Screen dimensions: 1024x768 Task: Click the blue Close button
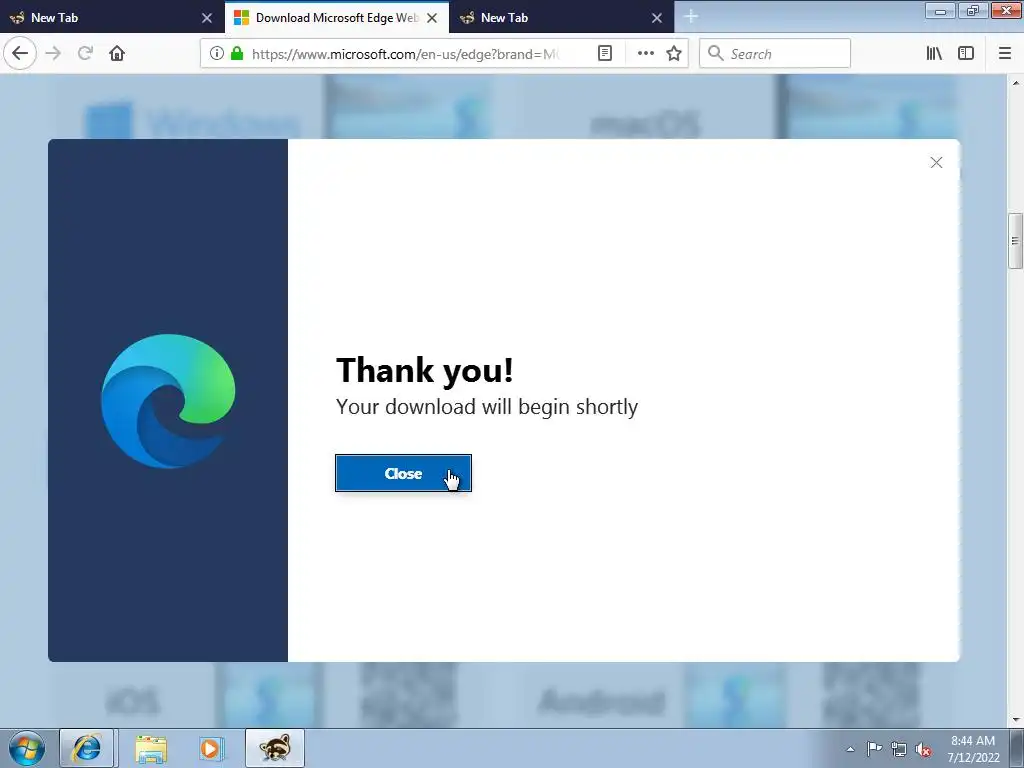pyautogui.click(x=403, y=473)
